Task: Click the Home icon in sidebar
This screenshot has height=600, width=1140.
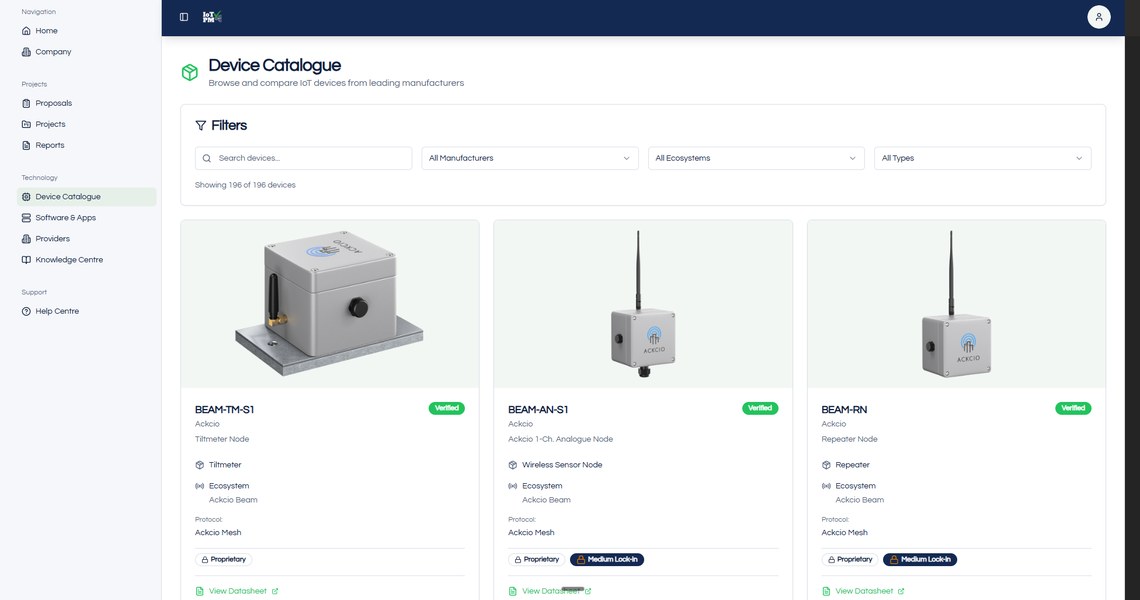Action: [26, 31]
